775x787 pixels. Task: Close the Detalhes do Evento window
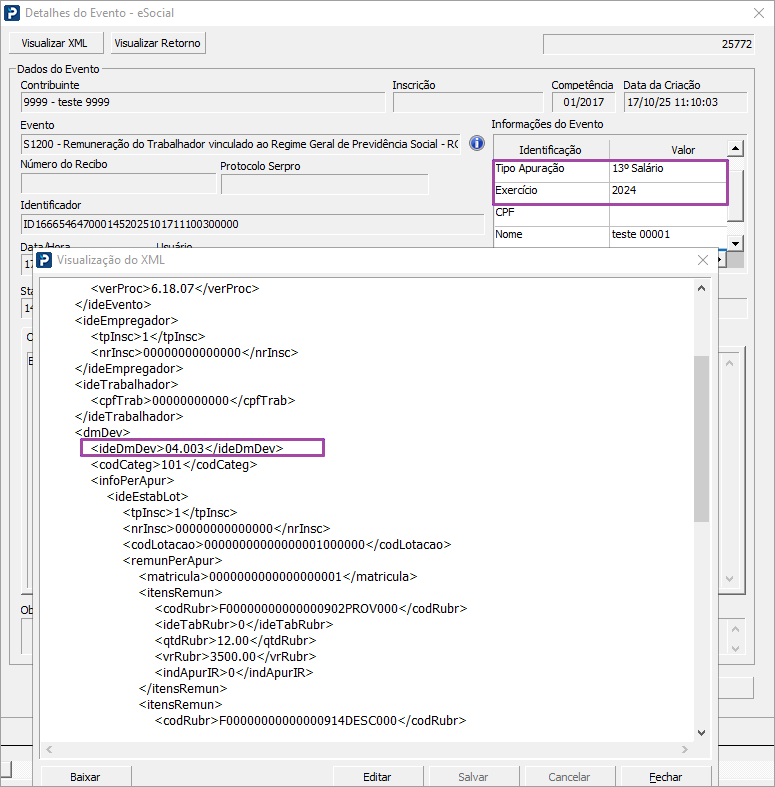[x=758, y=13]
